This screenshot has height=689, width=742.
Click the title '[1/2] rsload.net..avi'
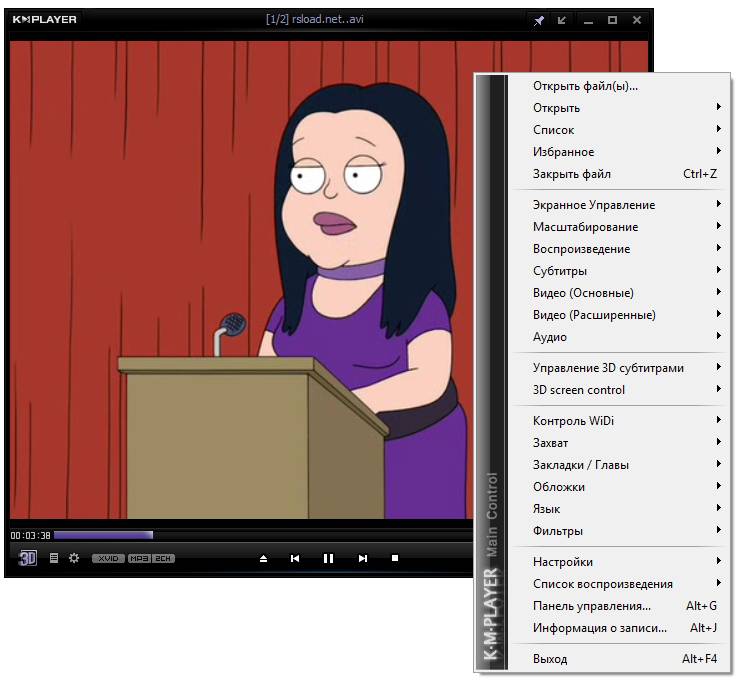[x=315, y=19]
